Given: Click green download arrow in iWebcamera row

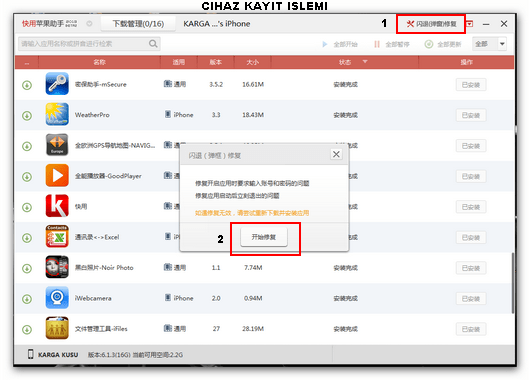Looking at the screenshot, I should (x=27, y=299).
